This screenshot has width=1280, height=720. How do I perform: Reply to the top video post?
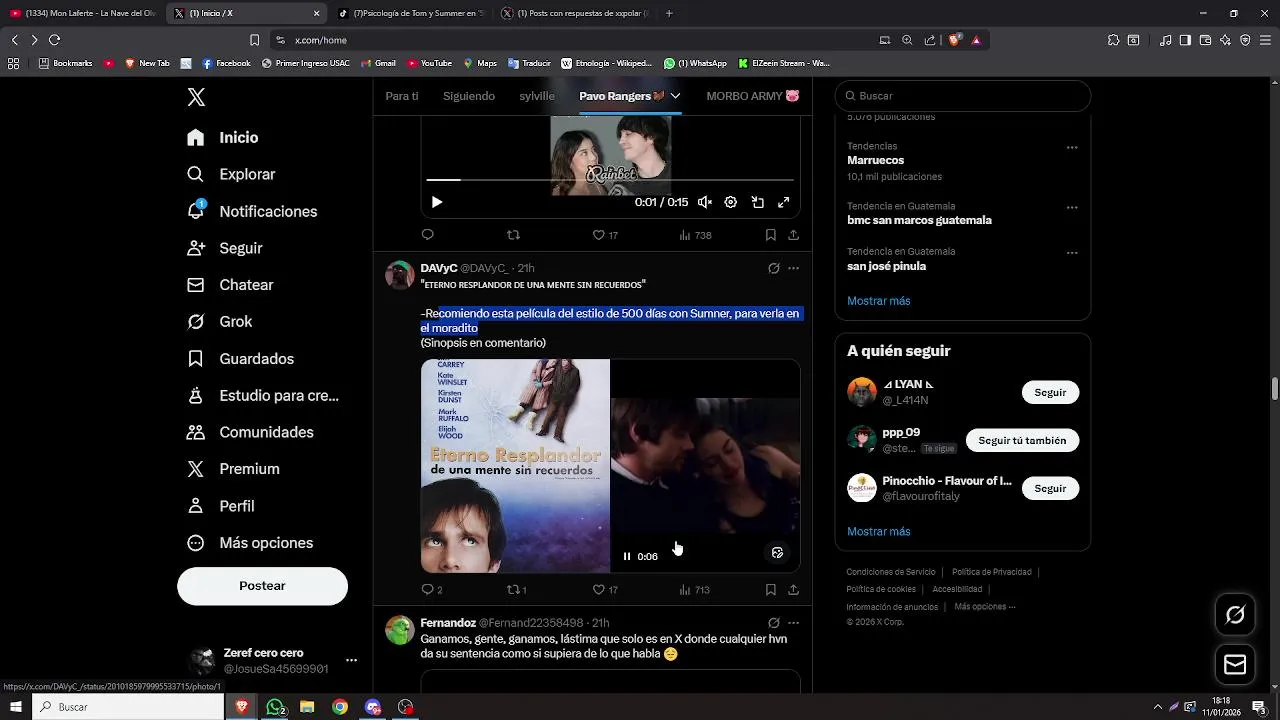[x=428, y=235]
